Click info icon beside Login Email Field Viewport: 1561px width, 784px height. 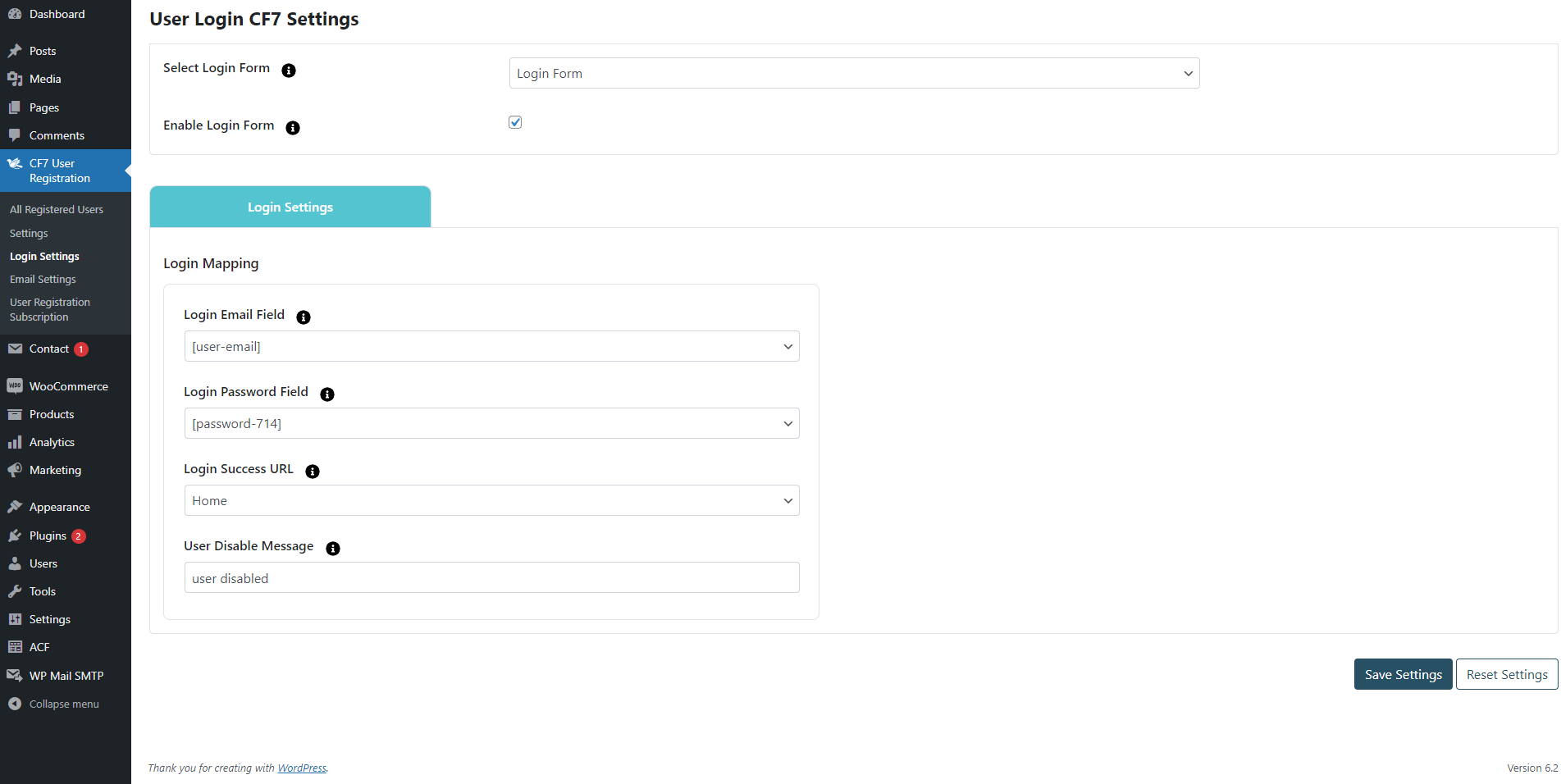click(304, 317)
